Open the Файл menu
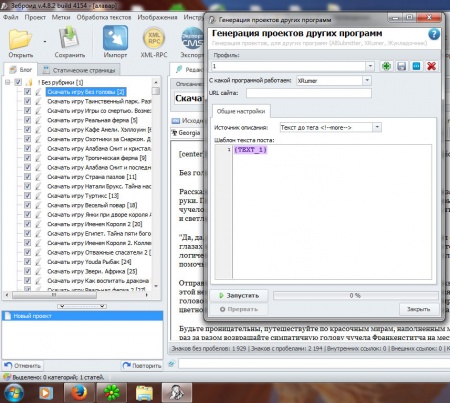 (11, 17)
